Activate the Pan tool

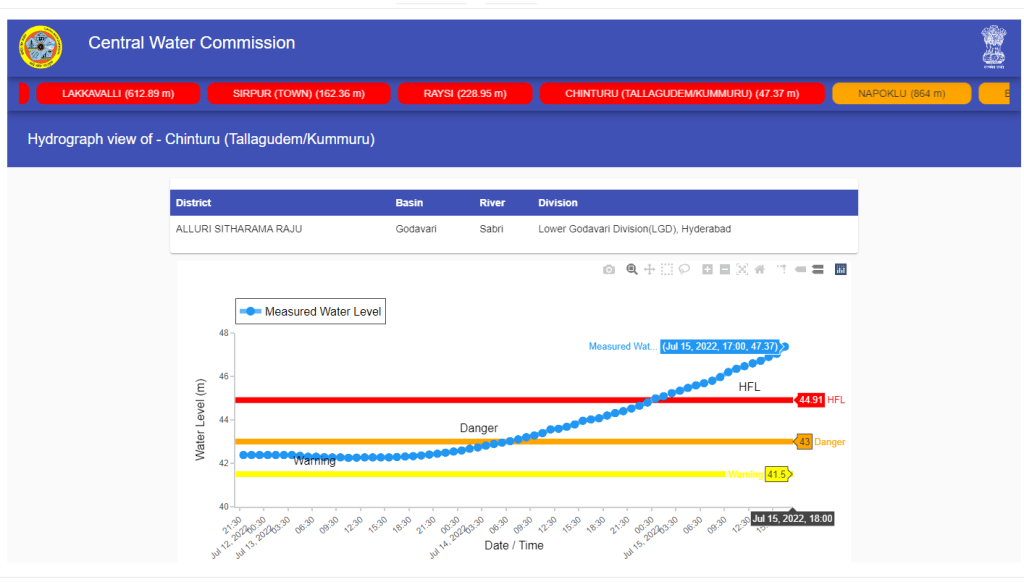(x=649, y=269)
